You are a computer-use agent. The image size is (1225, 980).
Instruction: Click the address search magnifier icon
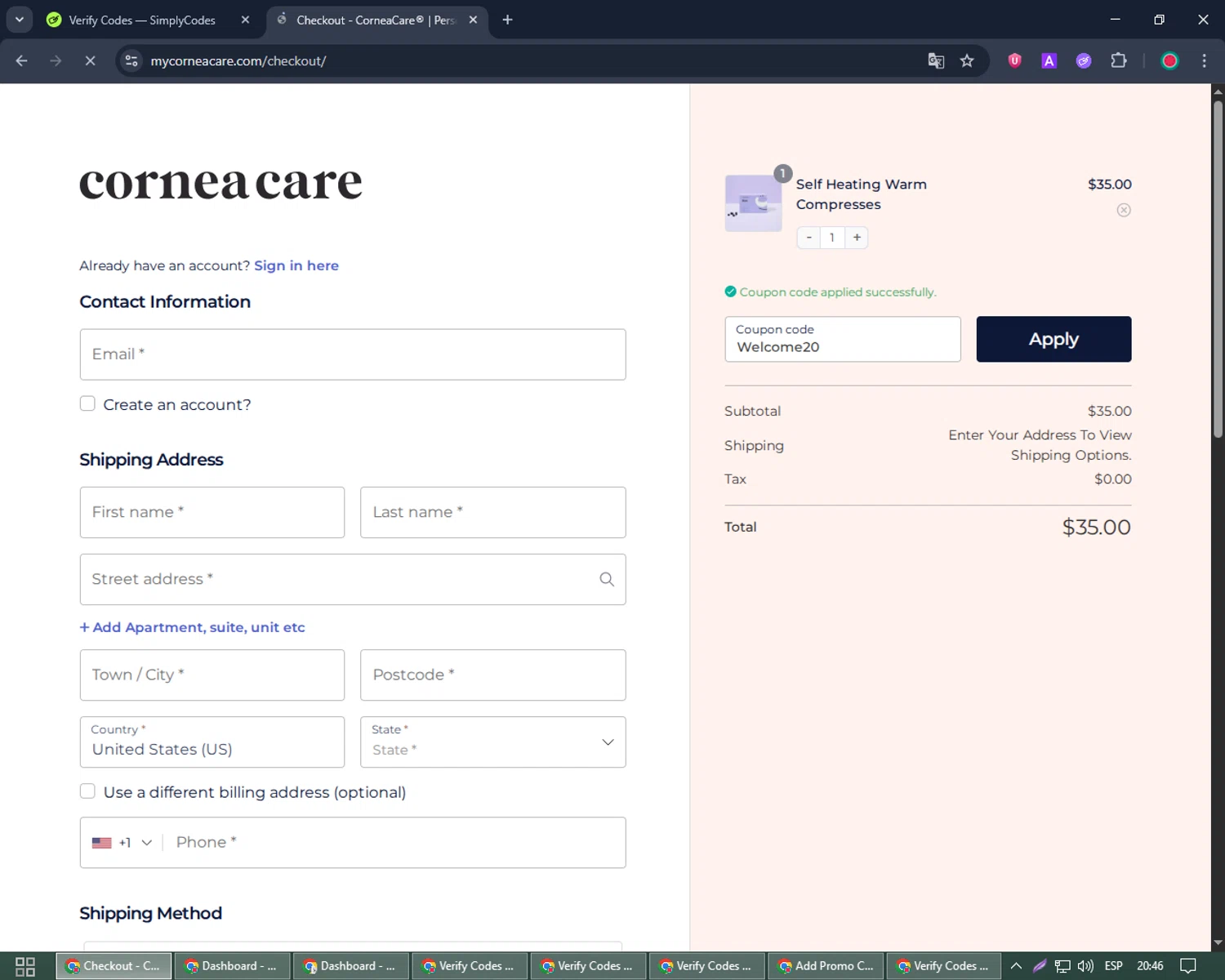click(x=607, y=579)
